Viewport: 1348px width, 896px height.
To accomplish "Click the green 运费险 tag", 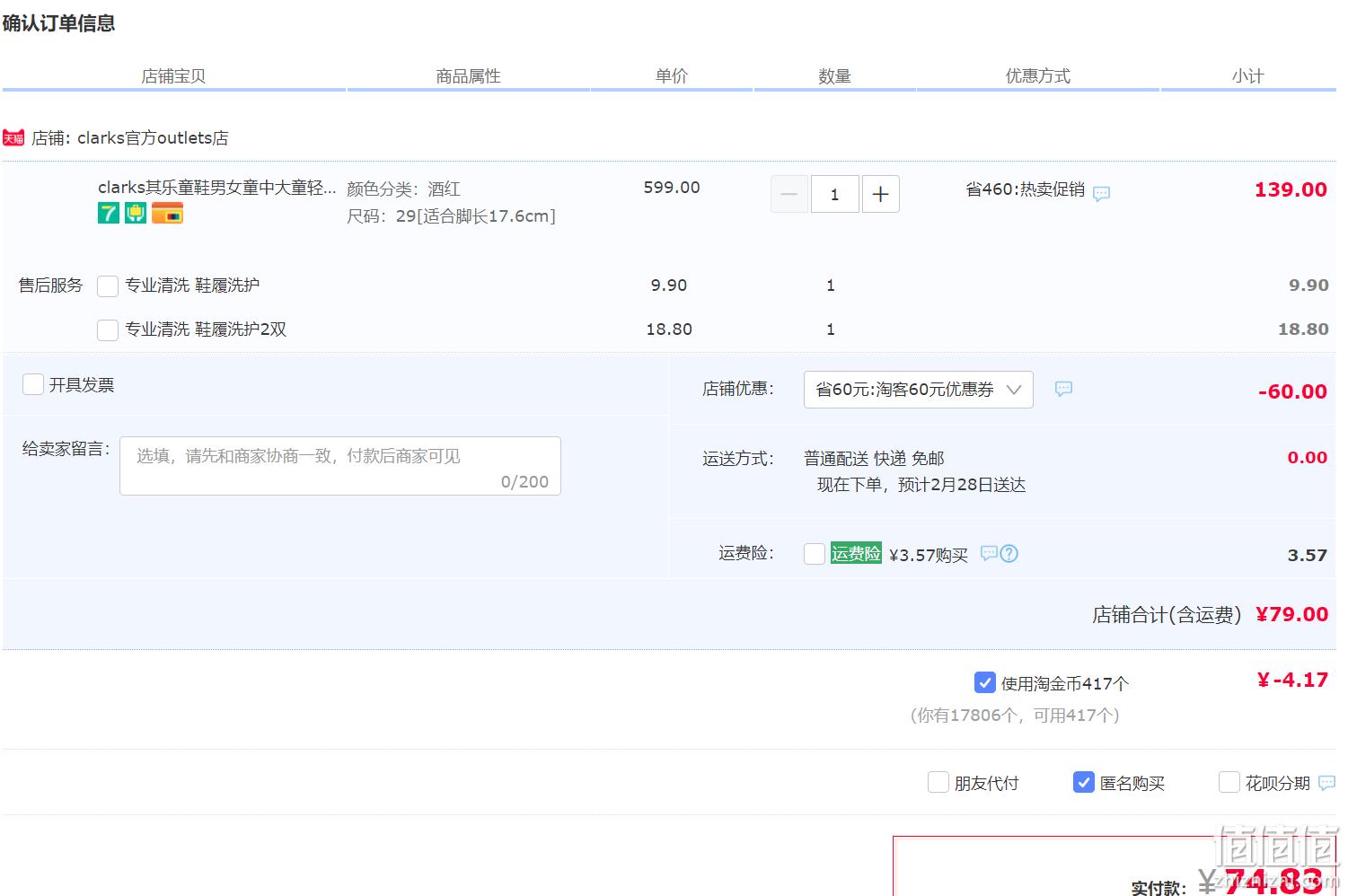I will click(x=856, y=553).
